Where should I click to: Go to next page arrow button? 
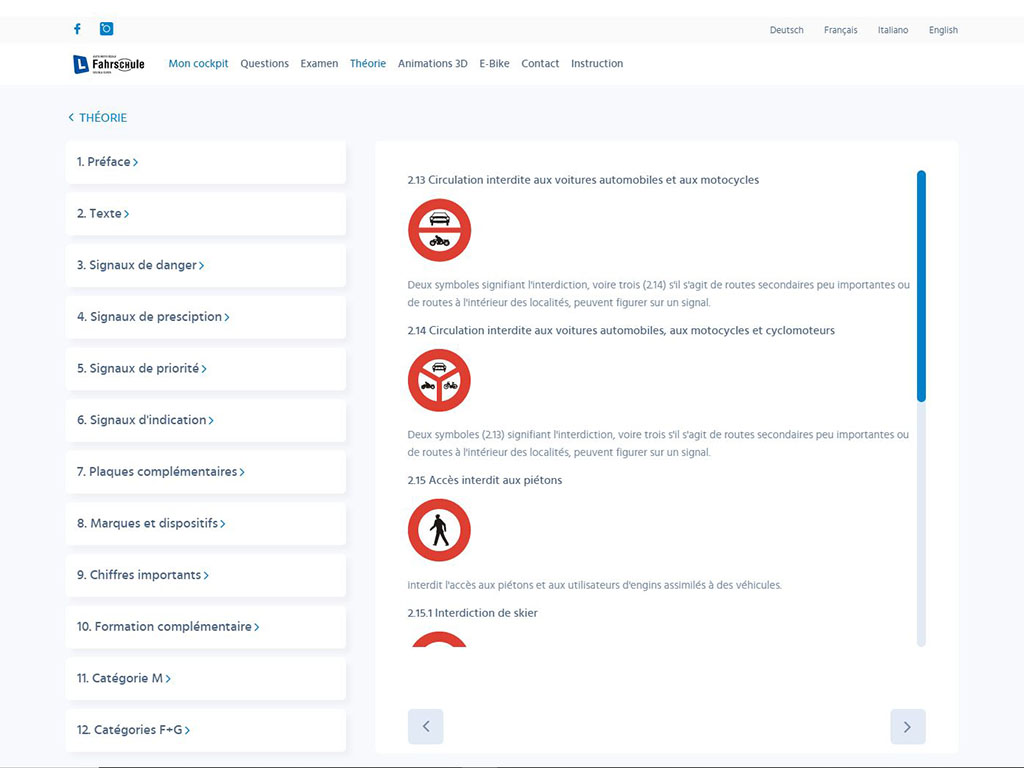907,727
